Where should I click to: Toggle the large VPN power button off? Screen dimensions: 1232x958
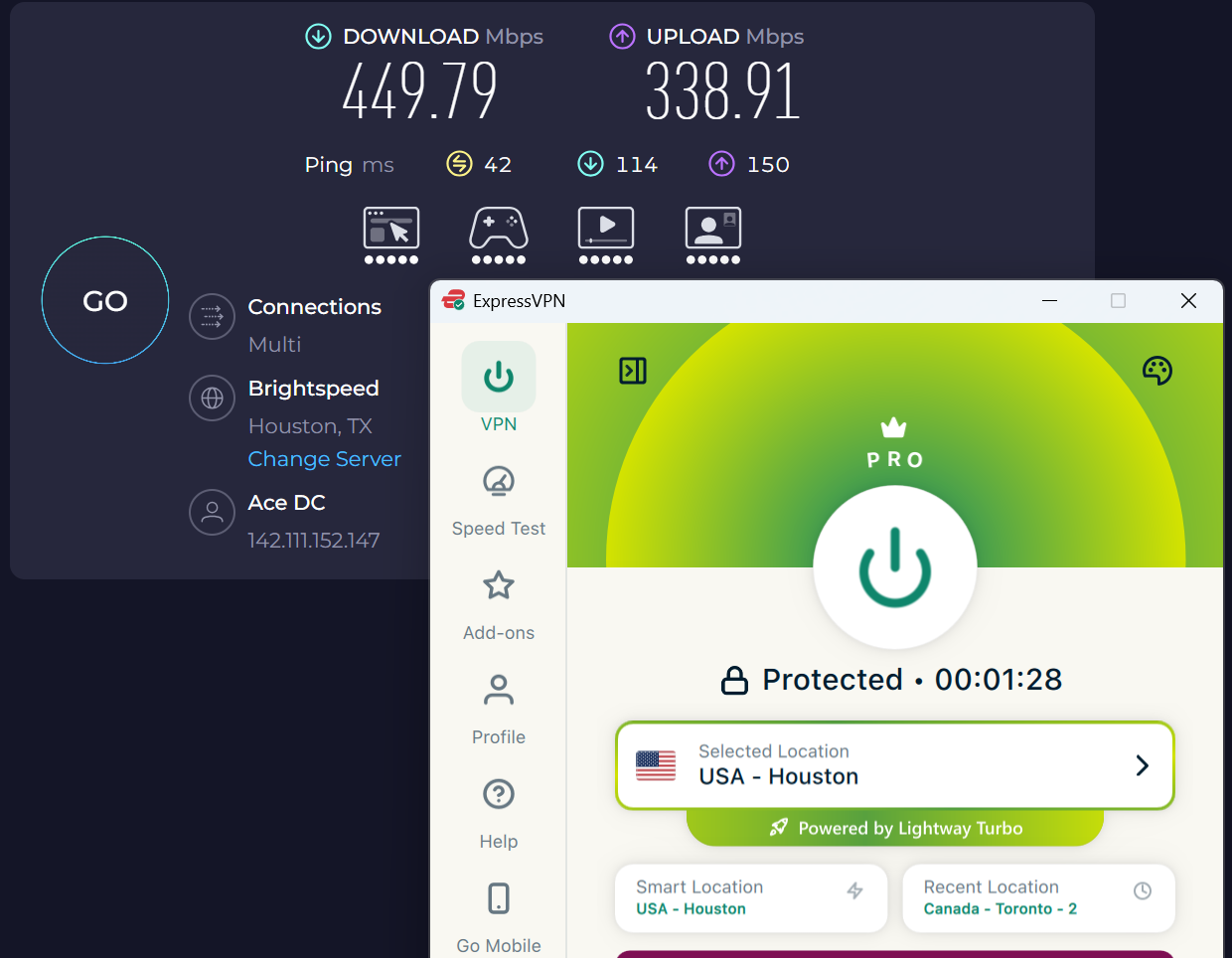click(895, 566)
